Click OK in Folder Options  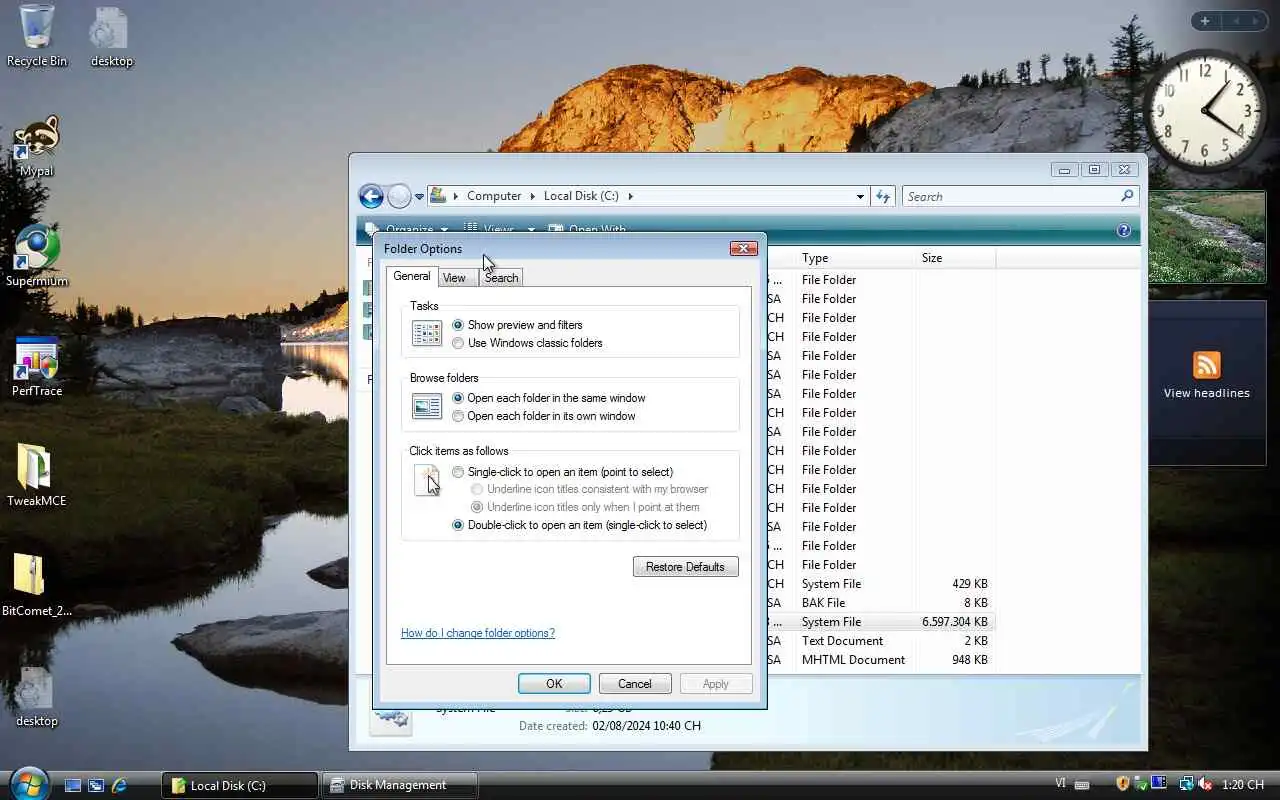click(554, 684)
